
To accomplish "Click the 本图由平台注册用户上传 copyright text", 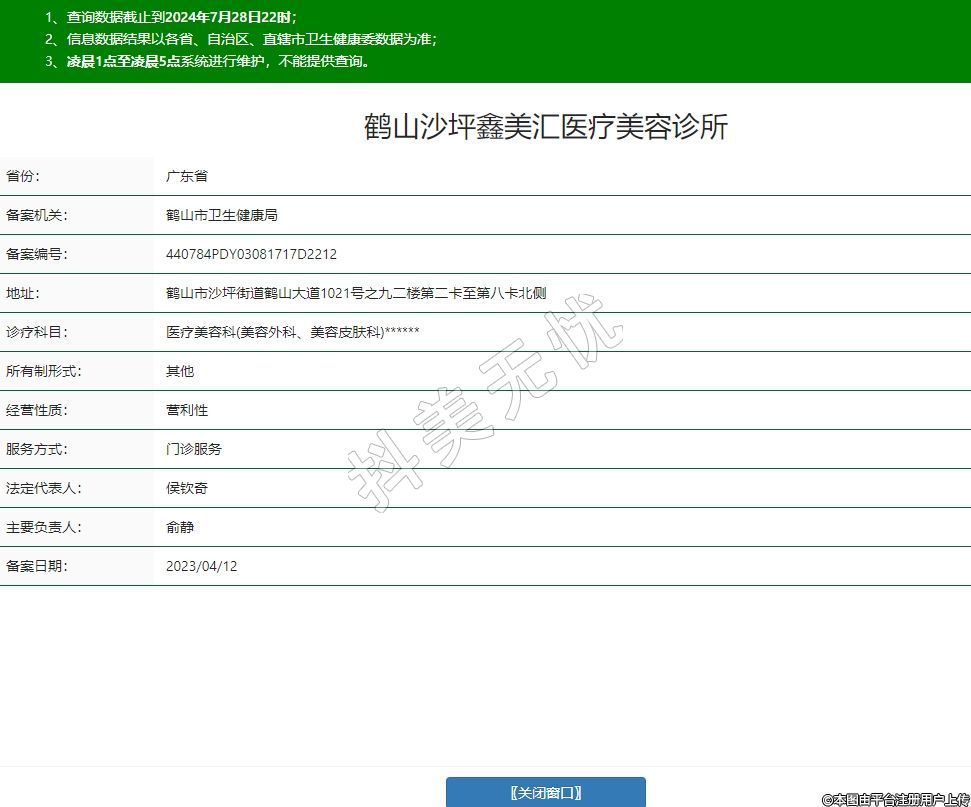I will click(x=895, y=799).
